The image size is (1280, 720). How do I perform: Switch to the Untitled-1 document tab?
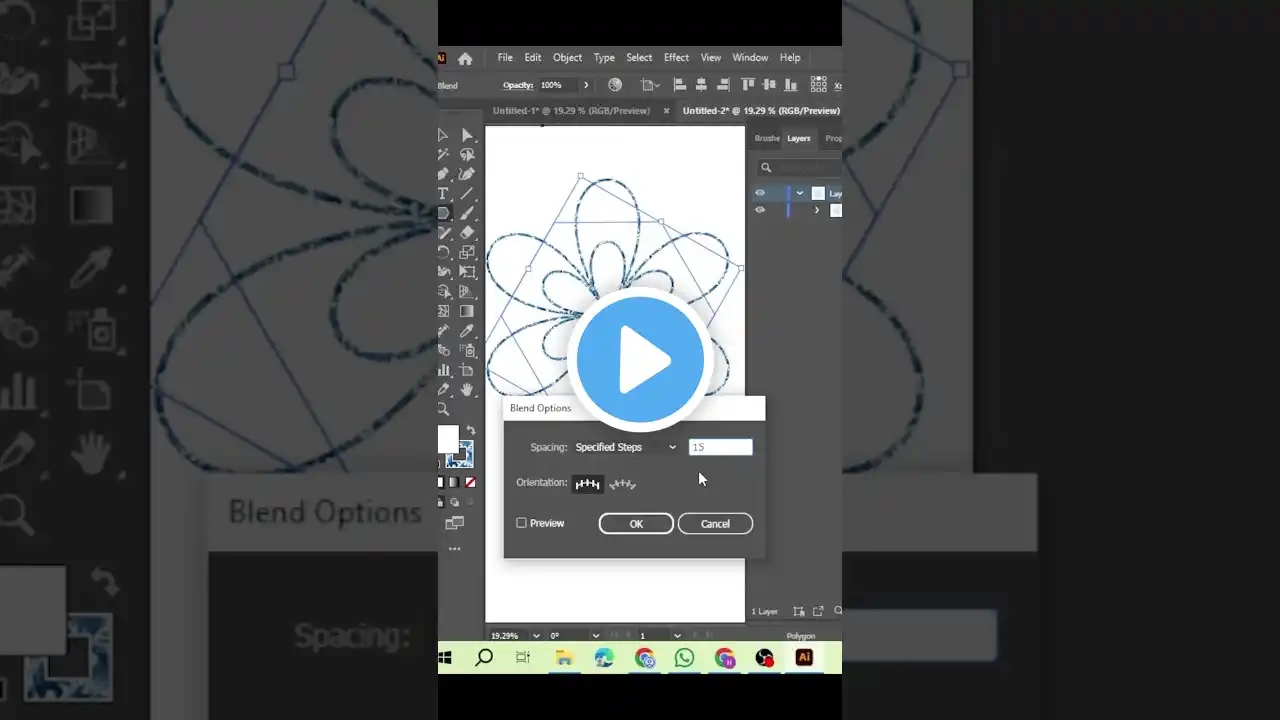(x=570, y=111)
